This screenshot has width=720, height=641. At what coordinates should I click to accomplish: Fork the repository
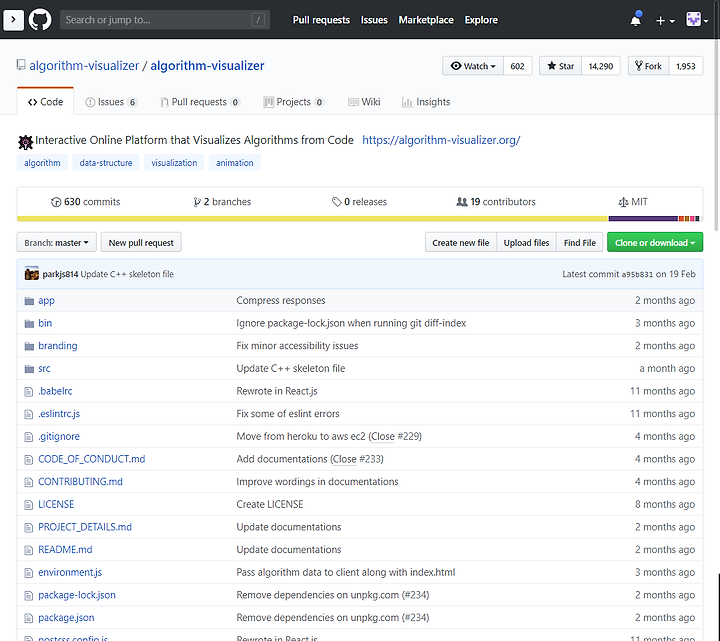pos(648,66)
